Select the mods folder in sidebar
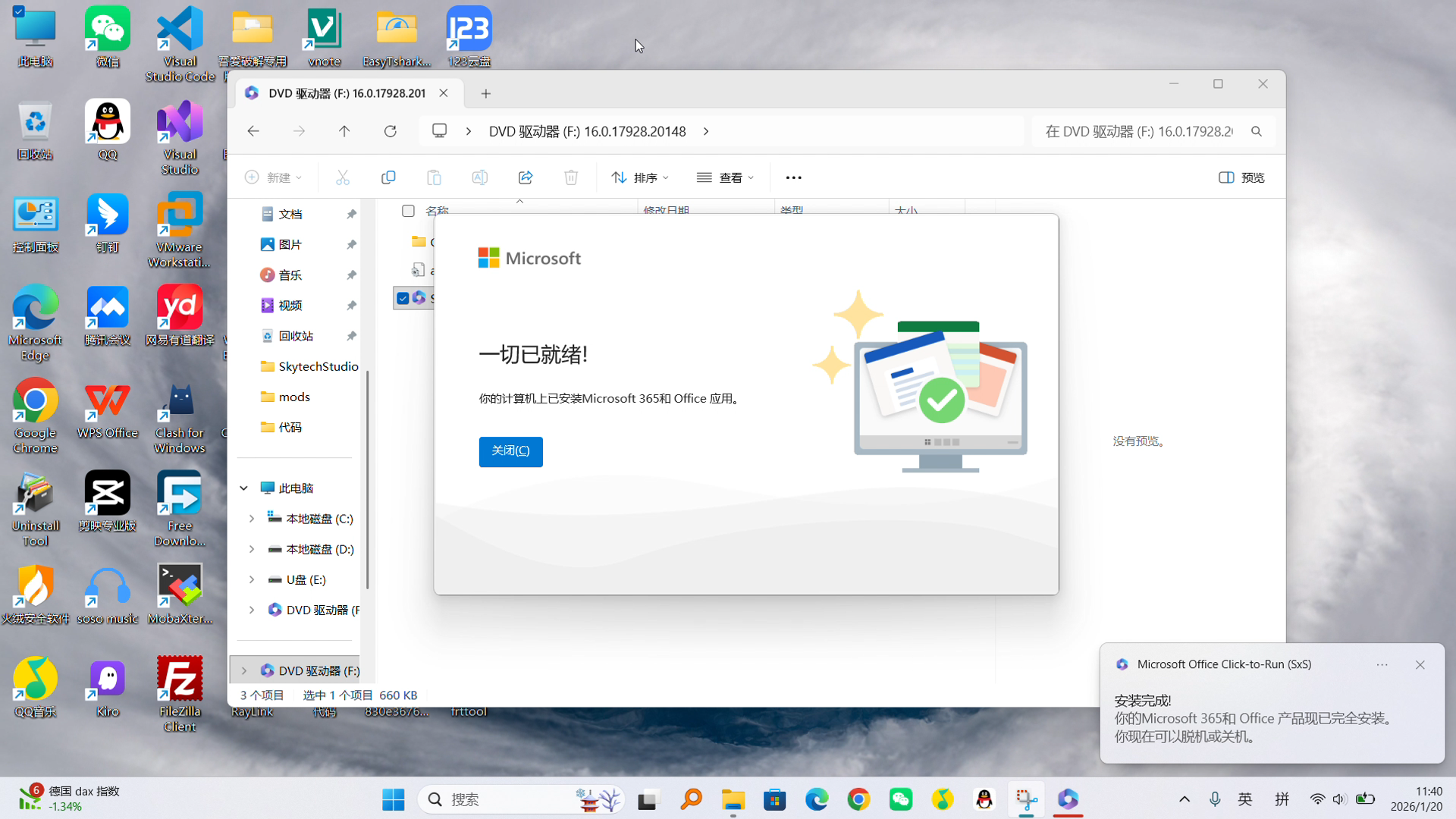The image size is (1456, 819). click(x=294, y=397)
